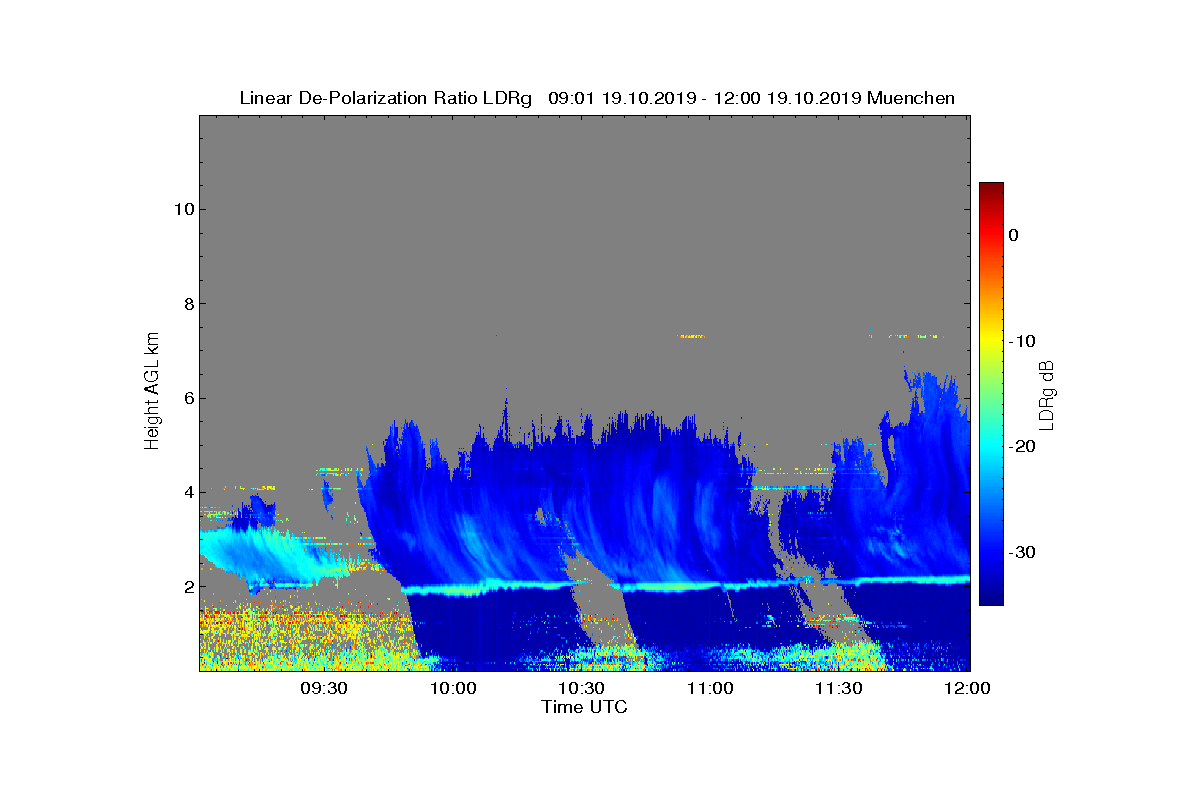Select the 'Muenchen' location text in the title
Image resolution: width=1200 pixels, height=800 pixels.
click(x=911, y=98)
